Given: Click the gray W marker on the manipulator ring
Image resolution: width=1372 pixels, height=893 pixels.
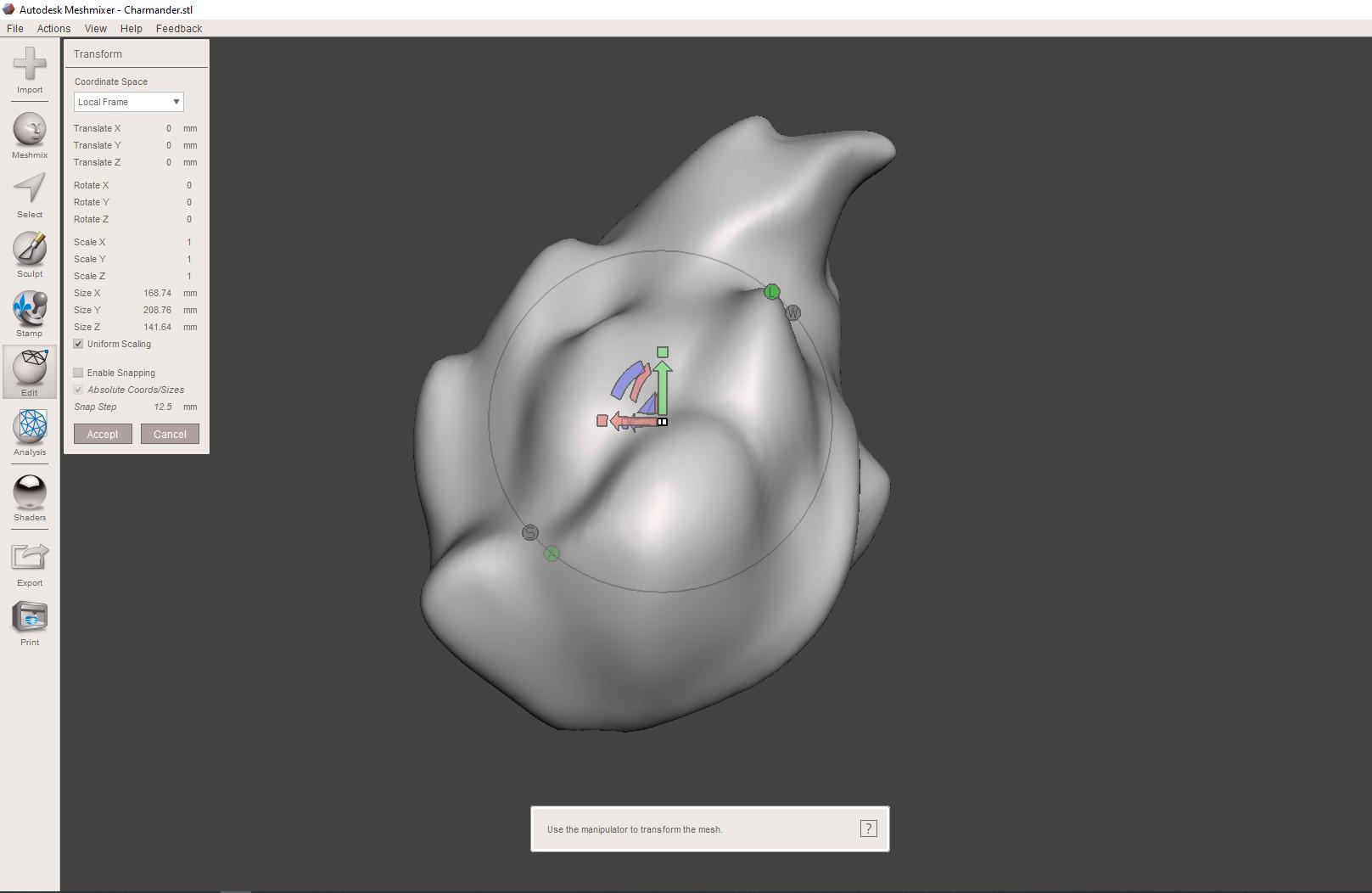Looking at the screenshot, I should [792, 313].
